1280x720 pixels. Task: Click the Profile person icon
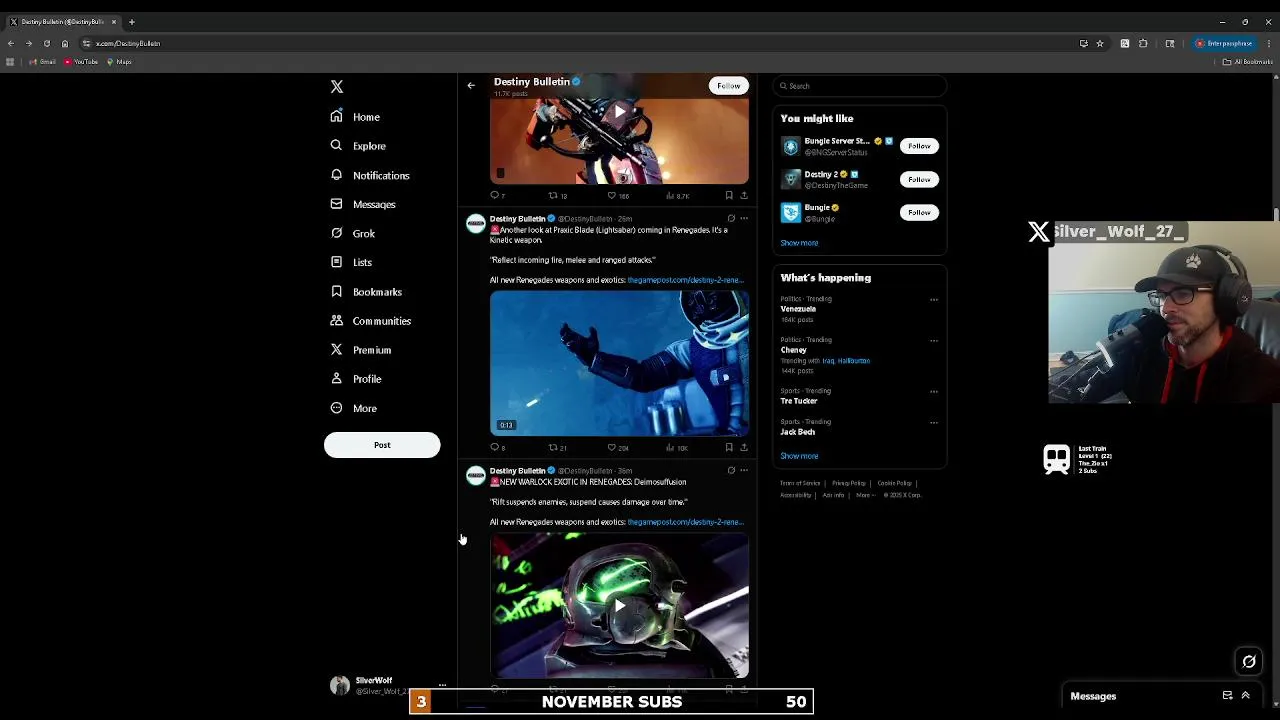click(x=336, y=378)
